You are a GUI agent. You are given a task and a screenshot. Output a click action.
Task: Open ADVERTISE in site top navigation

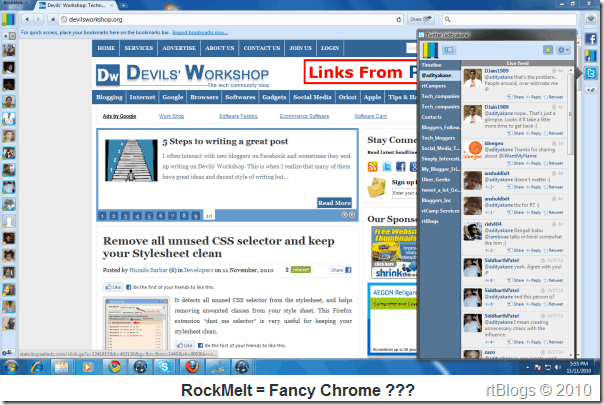179,48
